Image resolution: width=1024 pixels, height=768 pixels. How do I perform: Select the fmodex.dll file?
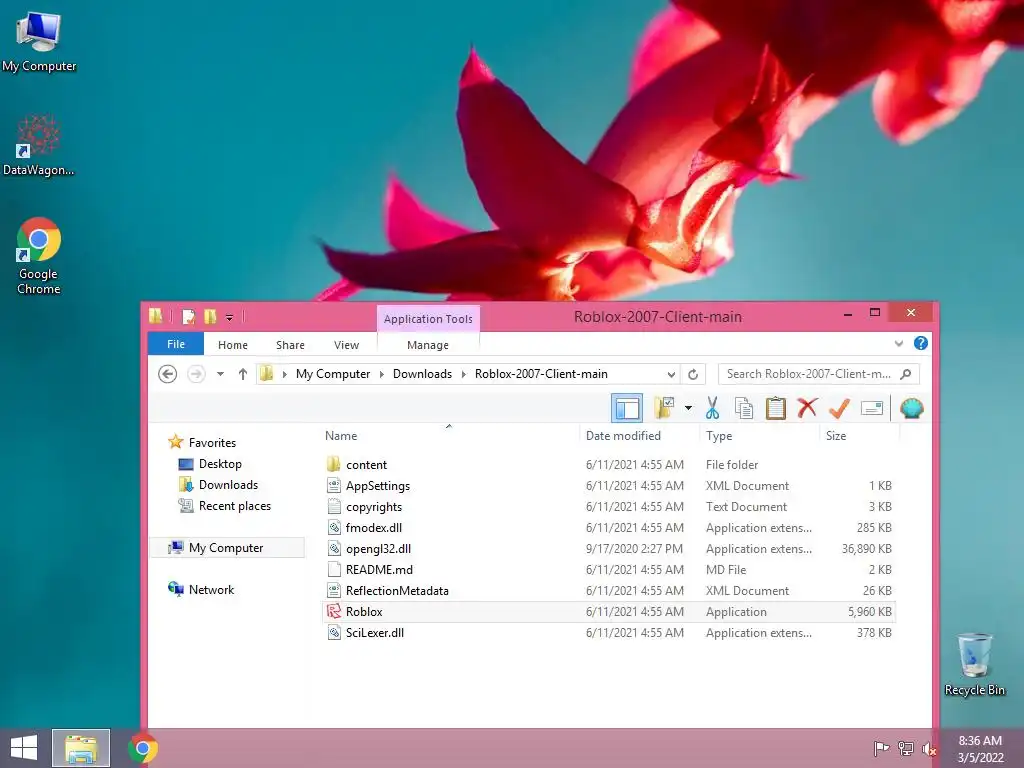coord(609,527)
